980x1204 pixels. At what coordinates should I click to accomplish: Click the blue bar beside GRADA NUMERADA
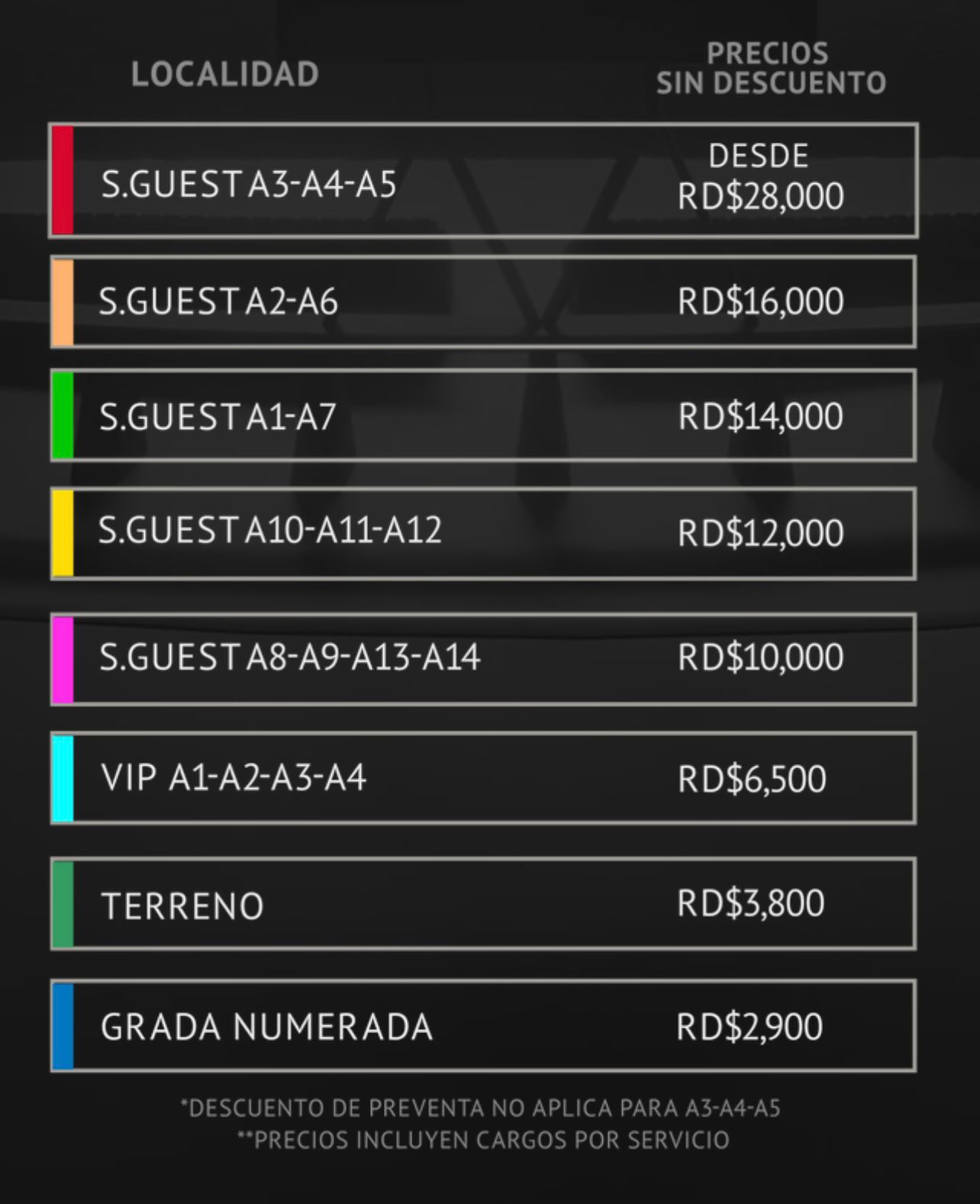coord(63,1025)
